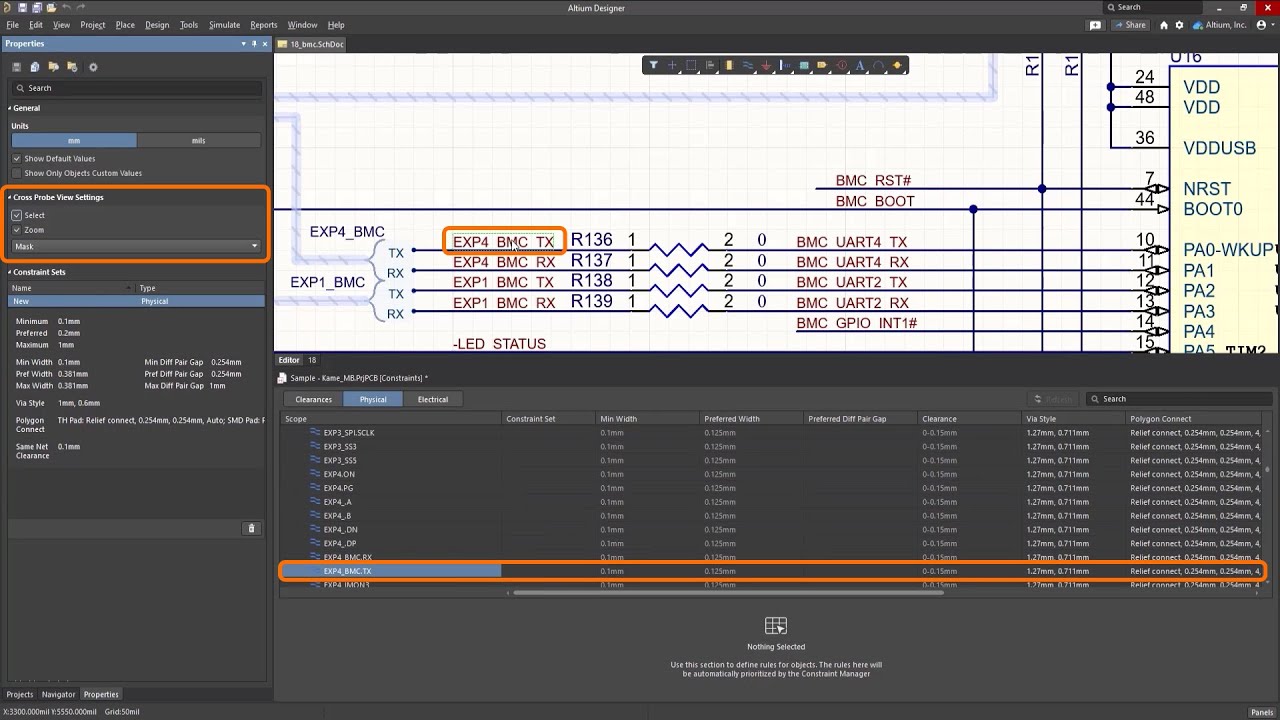Click the delete trash icon in Constraint Sets

(251, 528)
